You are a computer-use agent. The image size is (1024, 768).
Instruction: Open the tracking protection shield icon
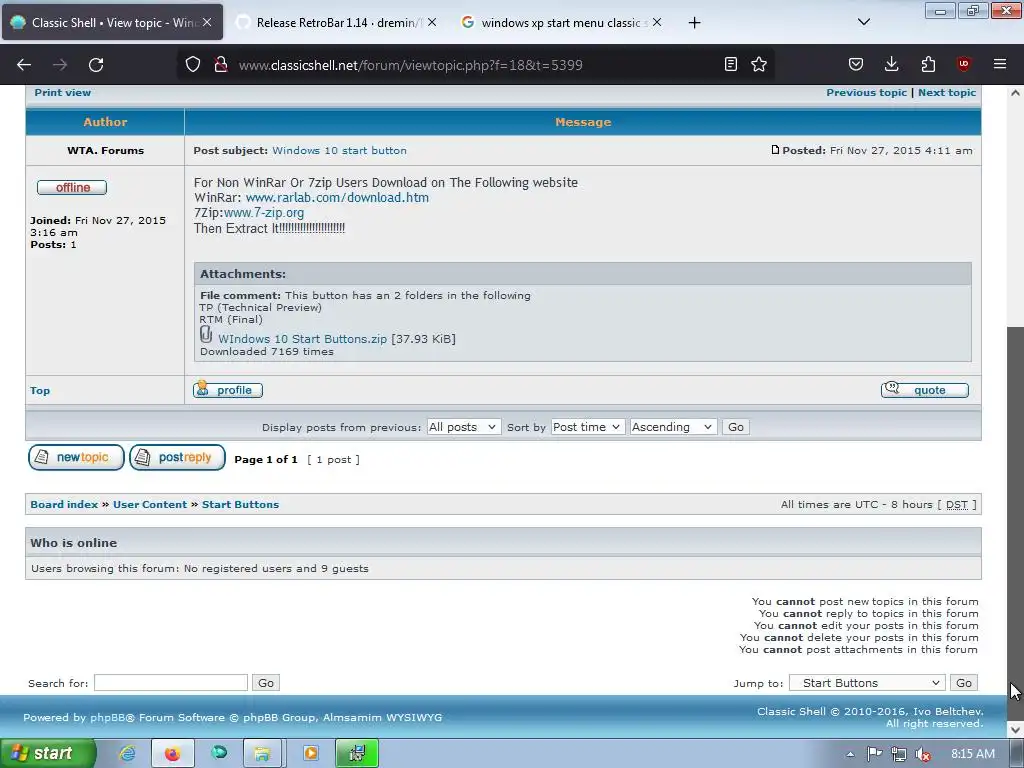click(193, 64)
